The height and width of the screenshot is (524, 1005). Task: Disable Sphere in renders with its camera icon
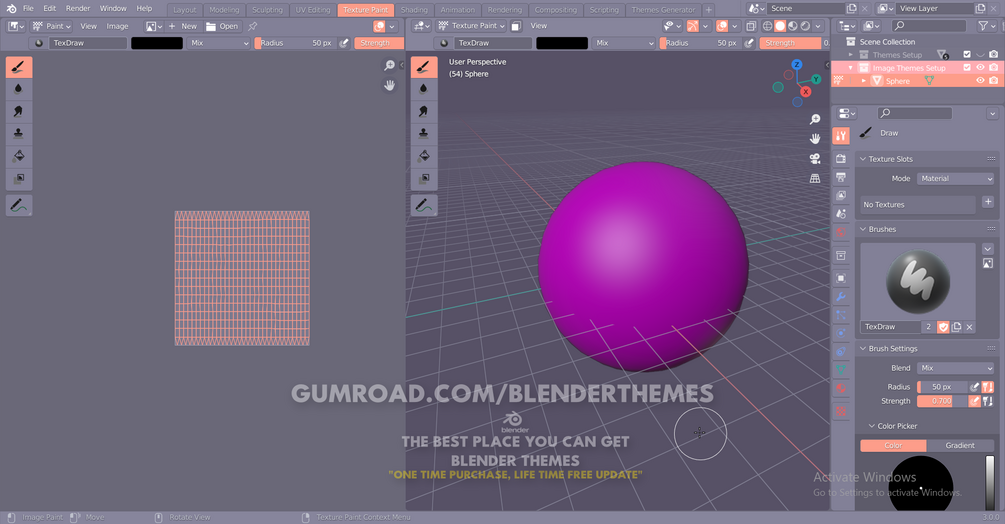[x=993, y=81]
